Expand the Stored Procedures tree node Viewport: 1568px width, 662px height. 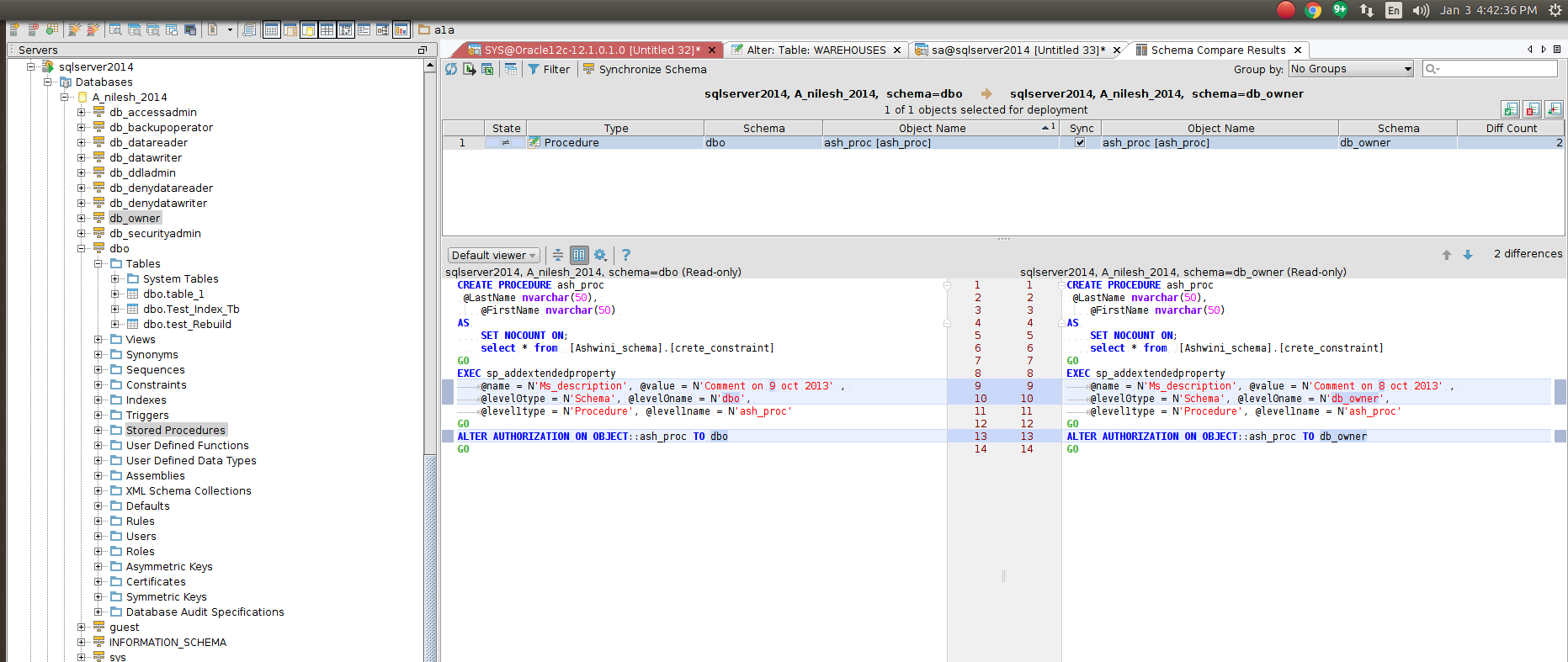[x=98, y=431]
